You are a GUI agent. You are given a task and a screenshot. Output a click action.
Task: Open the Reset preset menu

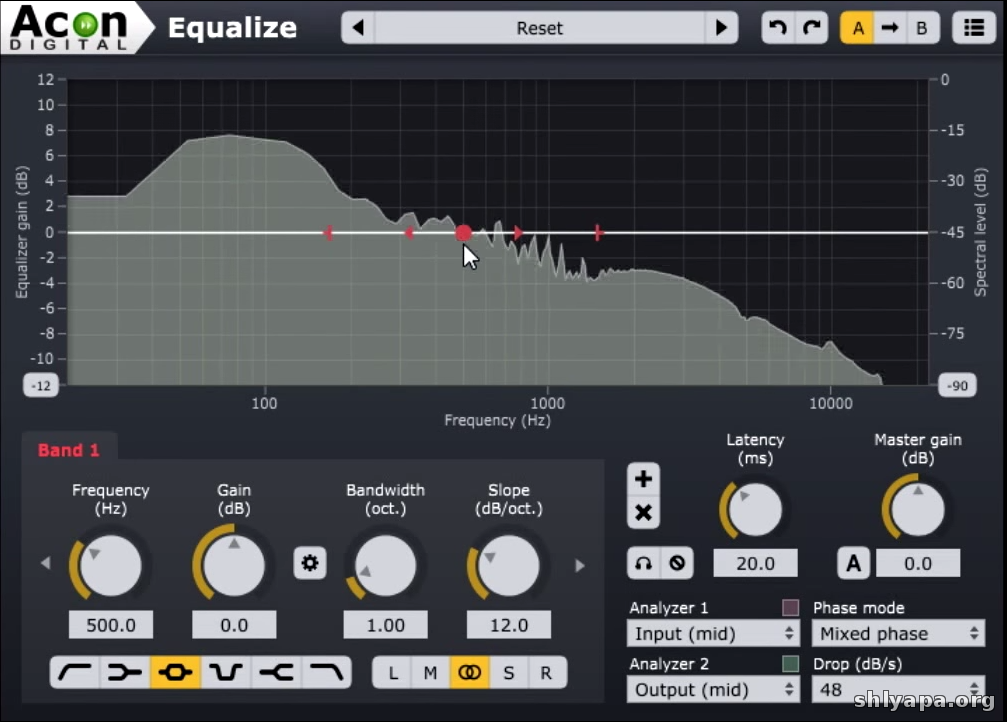tap(539, 28)
